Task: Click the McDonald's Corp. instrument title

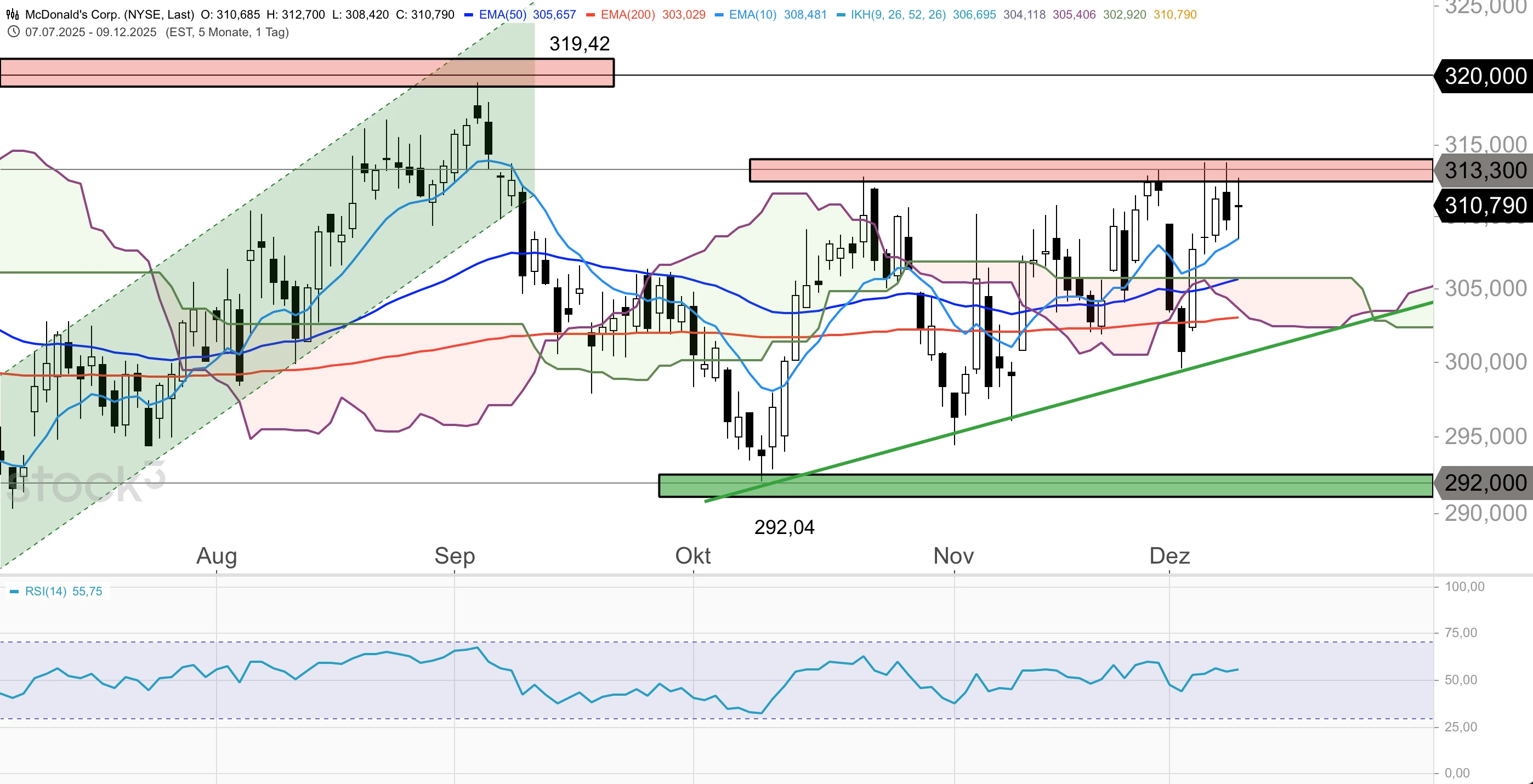Action: [110, 14]
